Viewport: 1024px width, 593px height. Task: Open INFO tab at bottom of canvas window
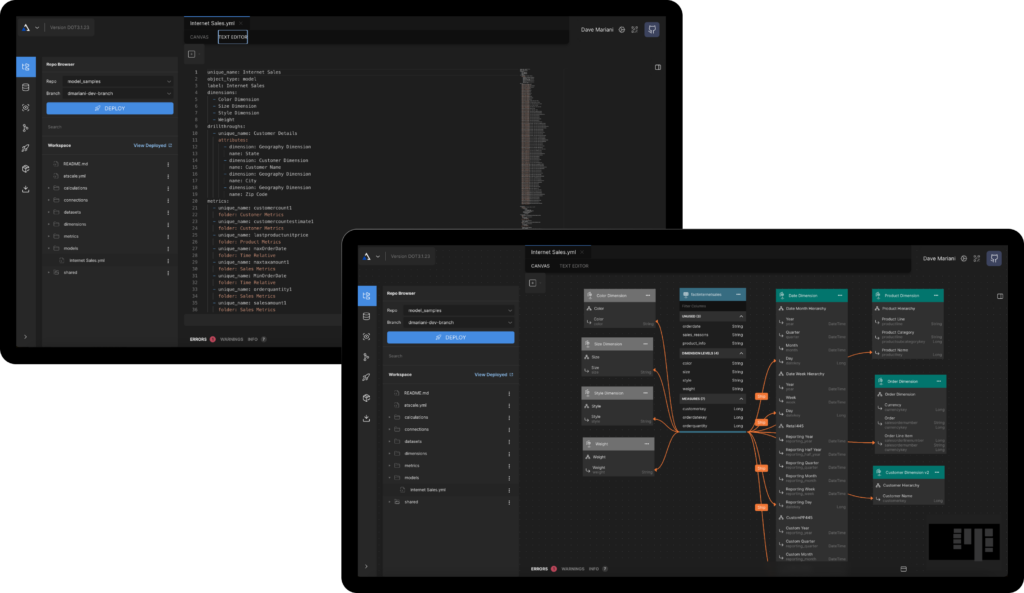click(x=594, y=569)
